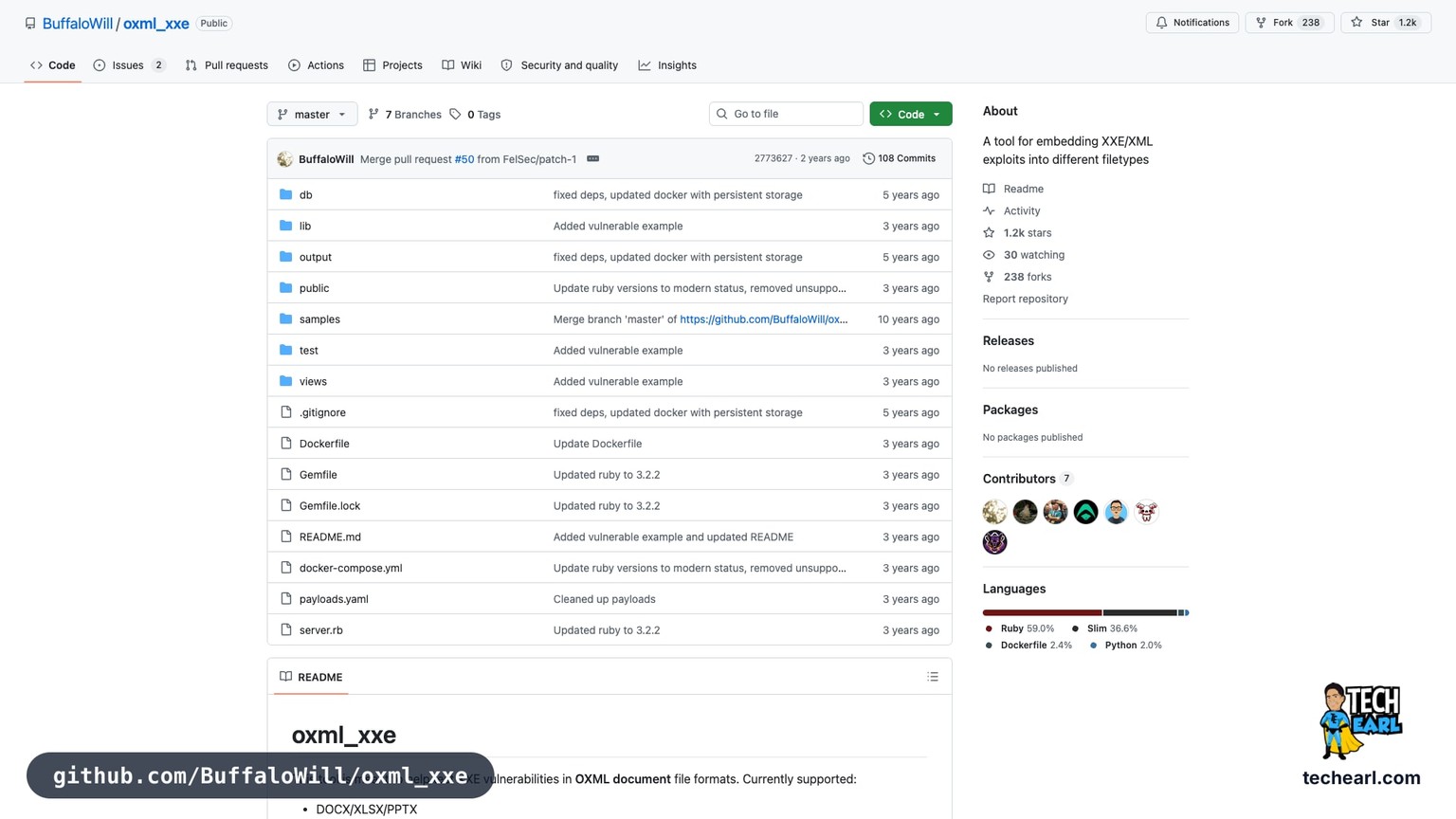Open README.md file

(x=330, y=537)
